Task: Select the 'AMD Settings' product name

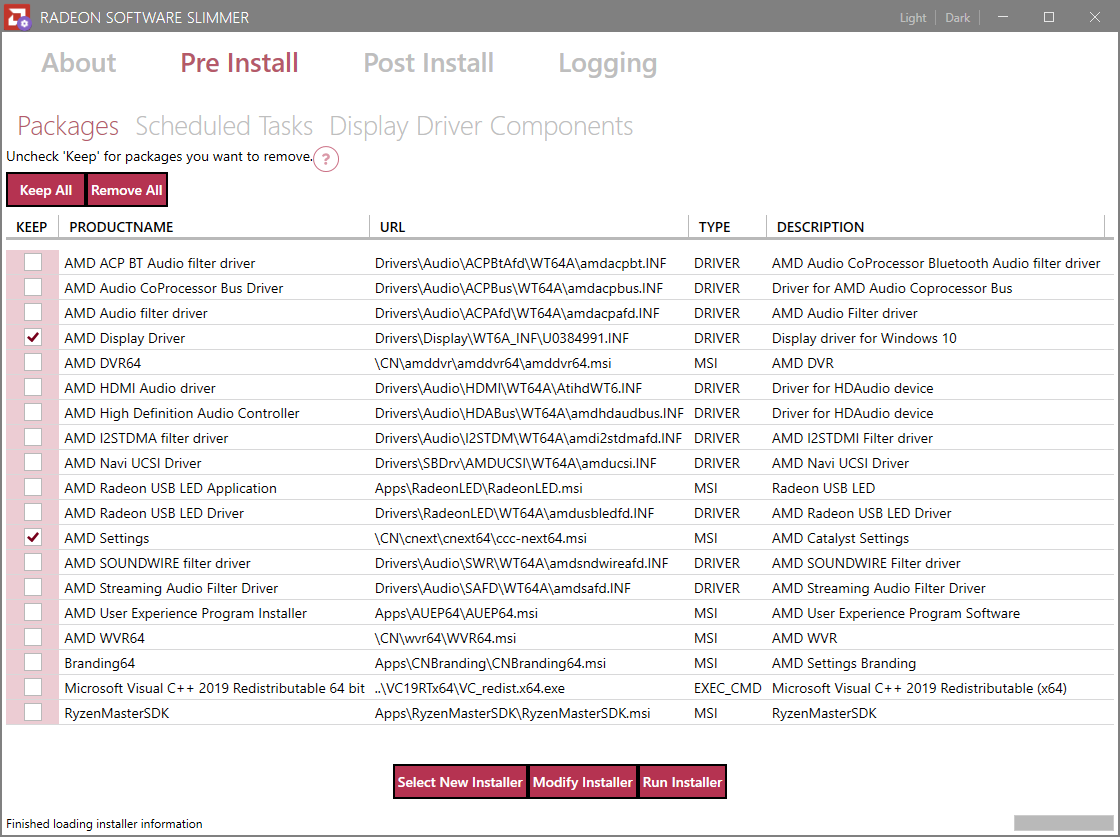Action: [106, 538]
